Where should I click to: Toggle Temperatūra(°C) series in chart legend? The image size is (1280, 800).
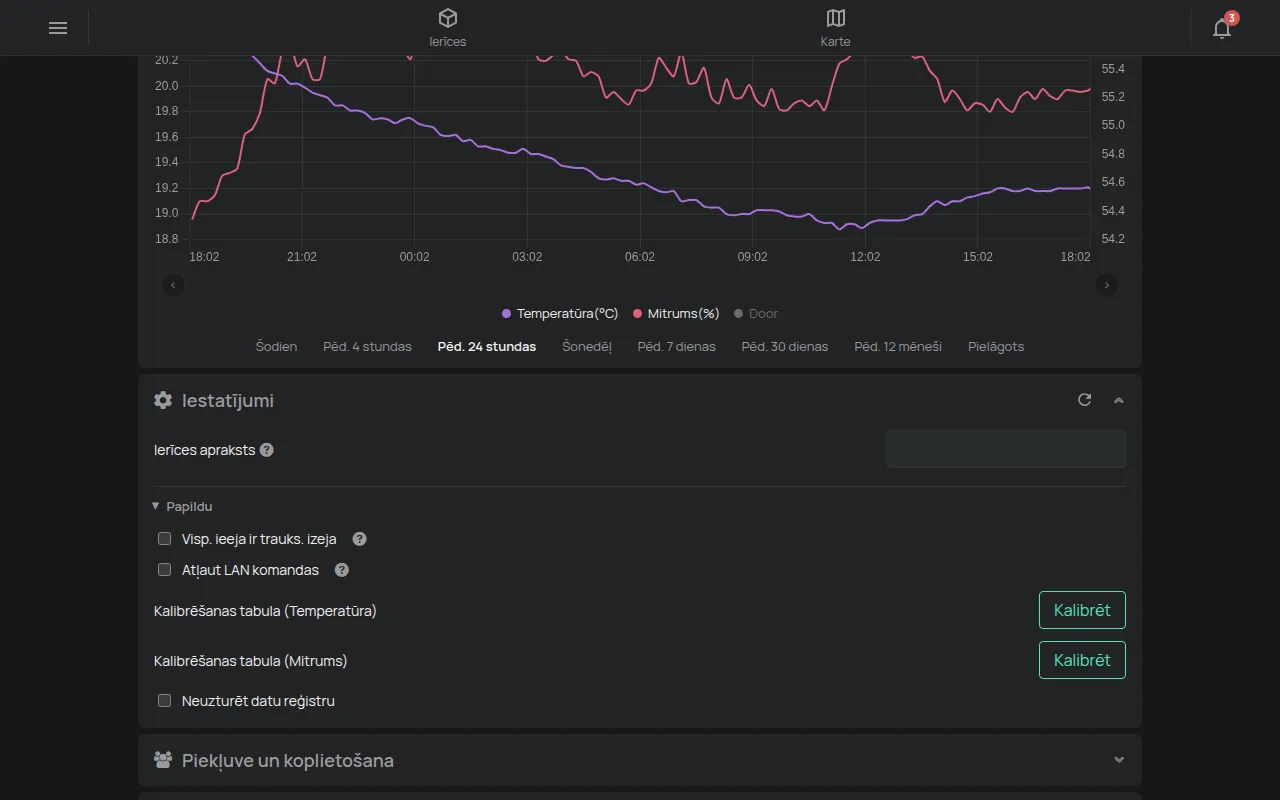point(560,314)
